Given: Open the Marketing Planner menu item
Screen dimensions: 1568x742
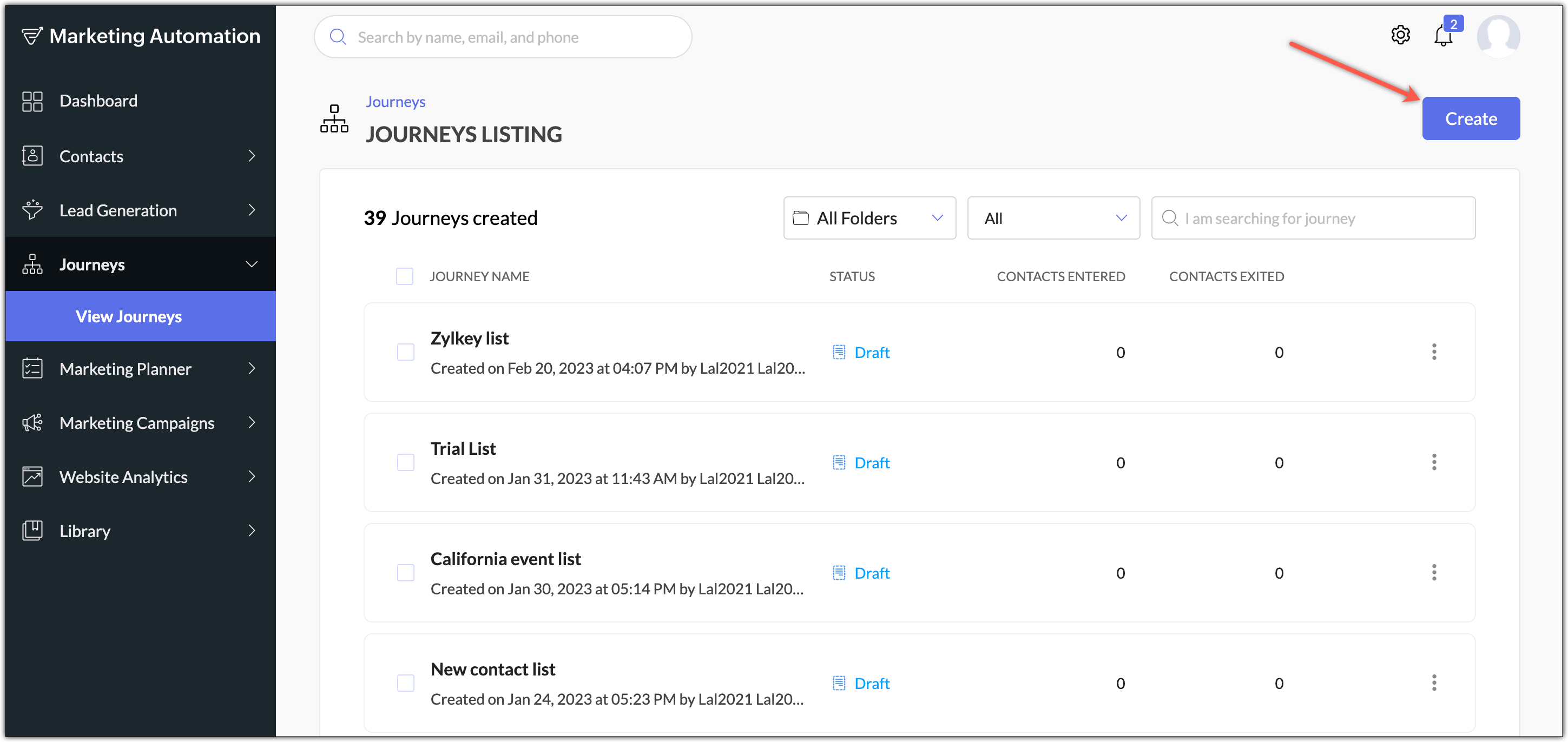Looking at the screenshot, I should click(141, 369).
